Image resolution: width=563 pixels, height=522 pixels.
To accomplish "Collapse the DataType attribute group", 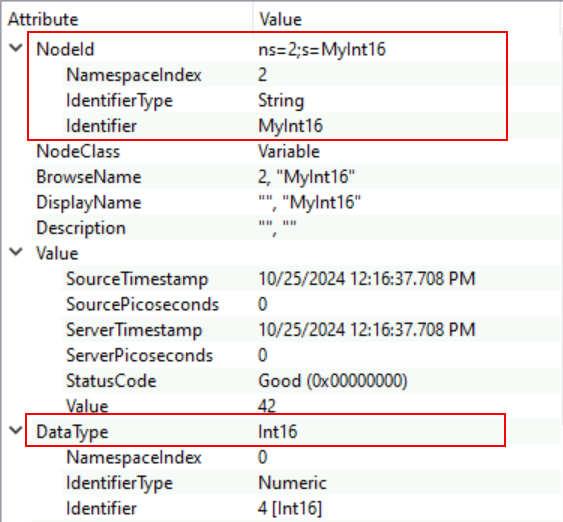I will tap(16, 430).
